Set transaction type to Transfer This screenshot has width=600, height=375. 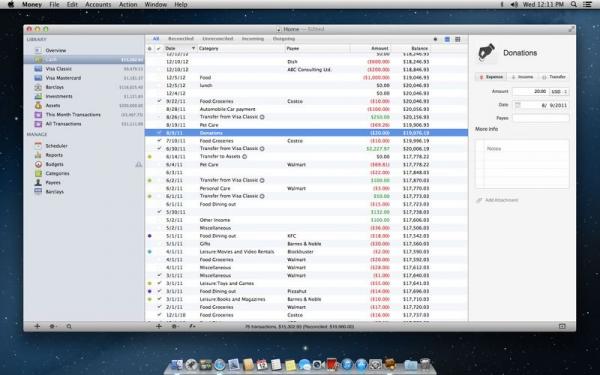click(x=554, y=77)
